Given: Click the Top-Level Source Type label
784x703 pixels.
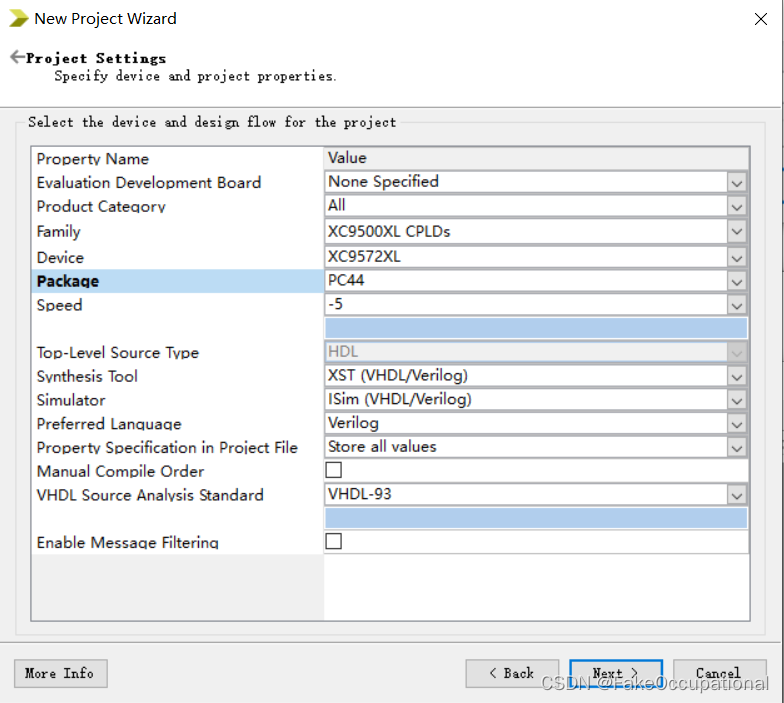Looking at the screenshot, I should [118, 352].
